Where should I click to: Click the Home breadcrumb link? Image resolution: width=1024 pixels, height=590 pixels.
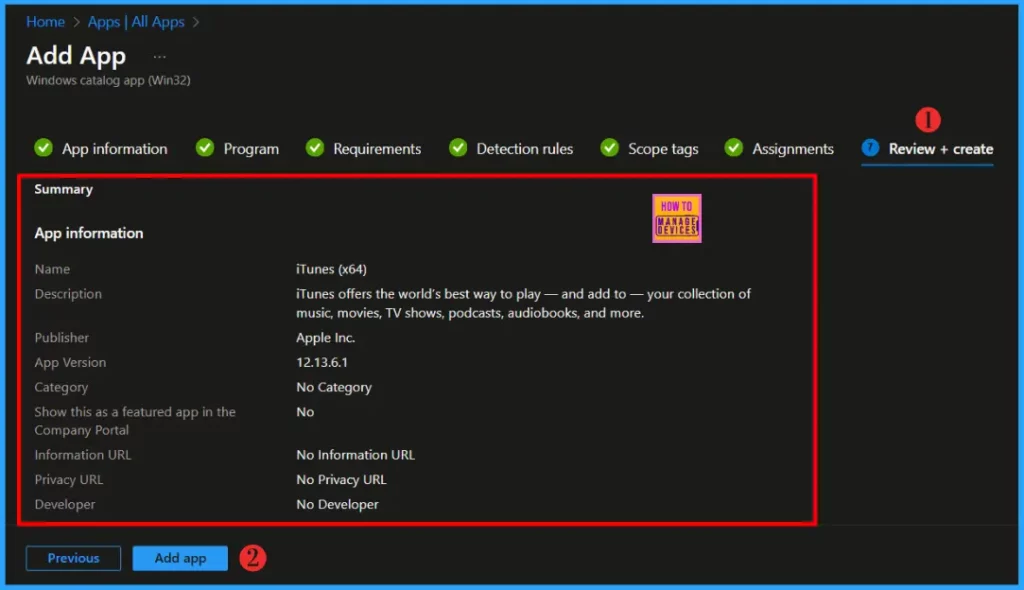point(45,22)
